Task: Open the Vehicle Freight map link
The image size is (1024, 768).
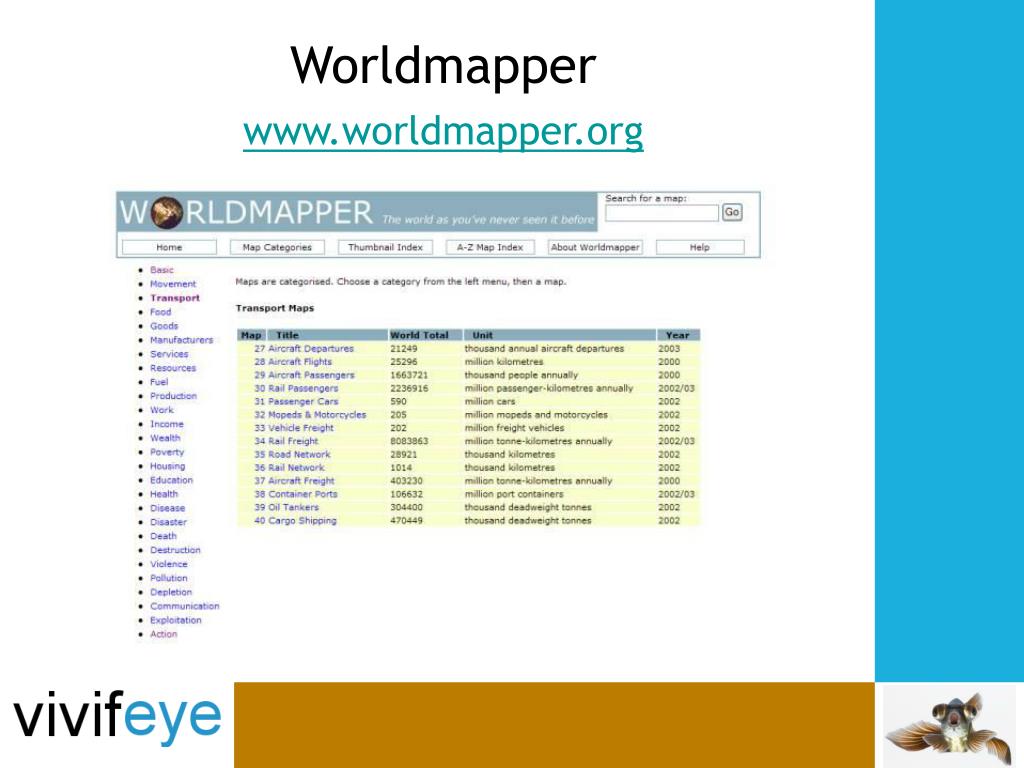Action: [x=301, y=428]
